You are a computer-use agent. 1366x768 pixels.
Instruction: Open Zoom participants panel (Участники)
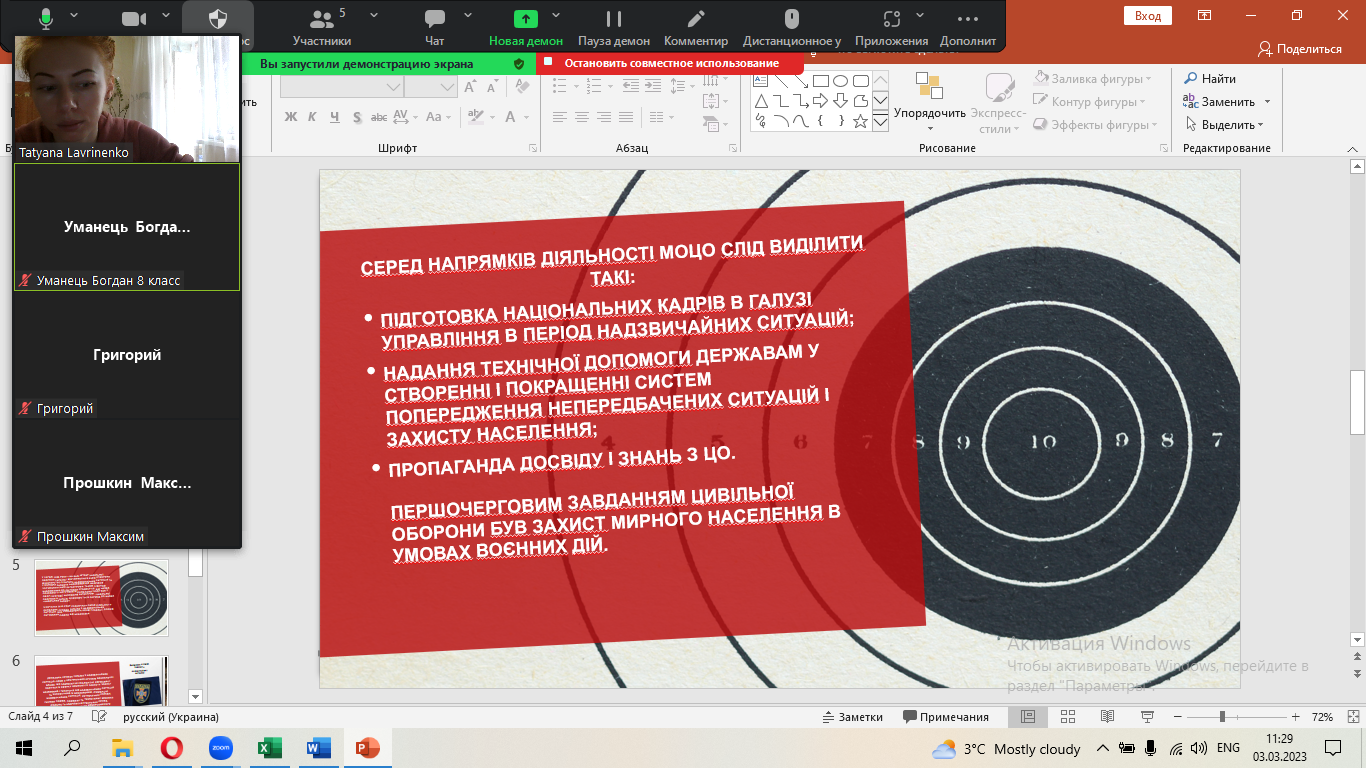click(322, 26)
